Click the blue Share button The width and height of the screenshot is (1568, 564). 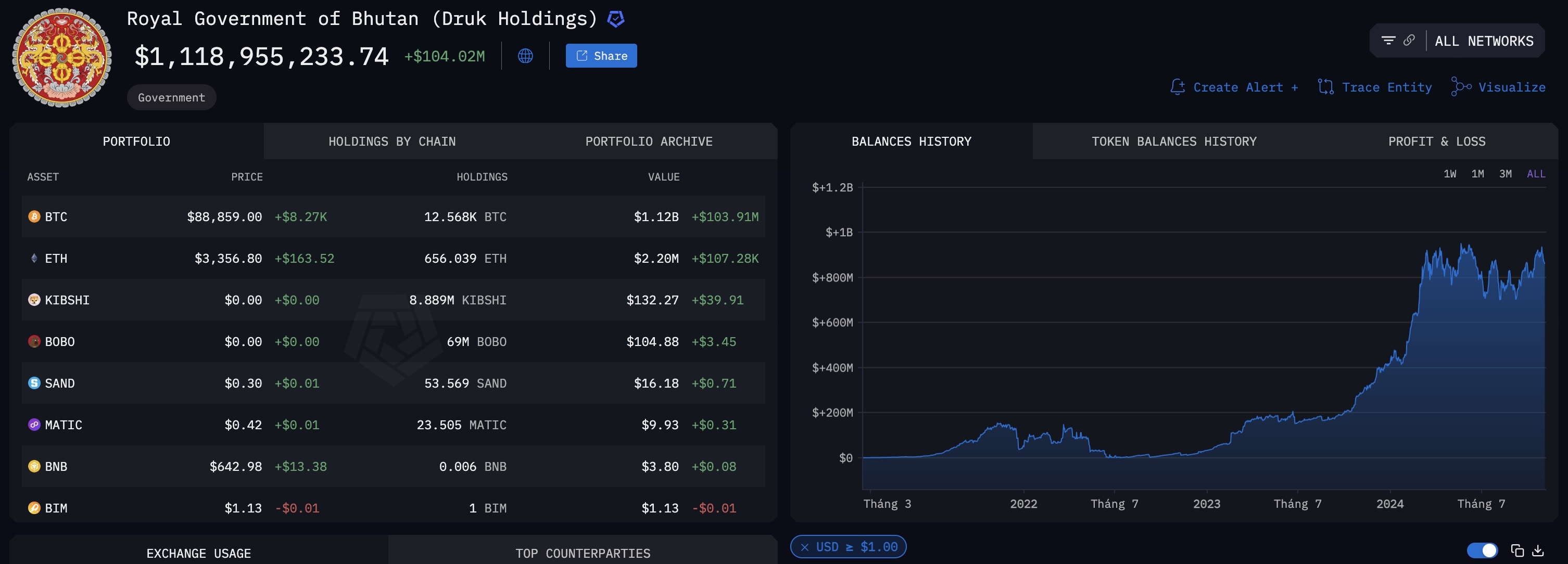pos(601,56)
